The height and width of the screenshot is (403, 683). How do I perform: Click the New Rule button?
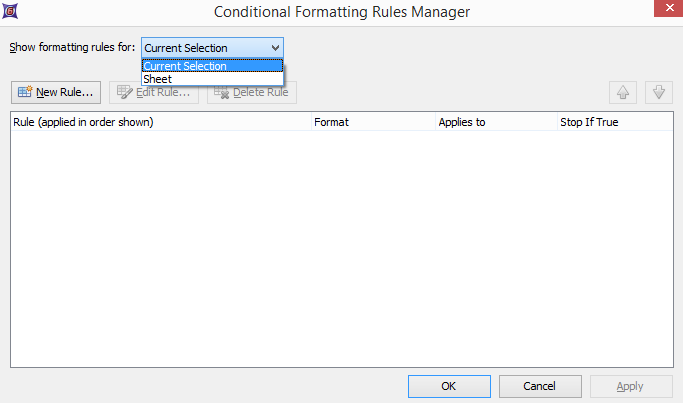[56, 92]
